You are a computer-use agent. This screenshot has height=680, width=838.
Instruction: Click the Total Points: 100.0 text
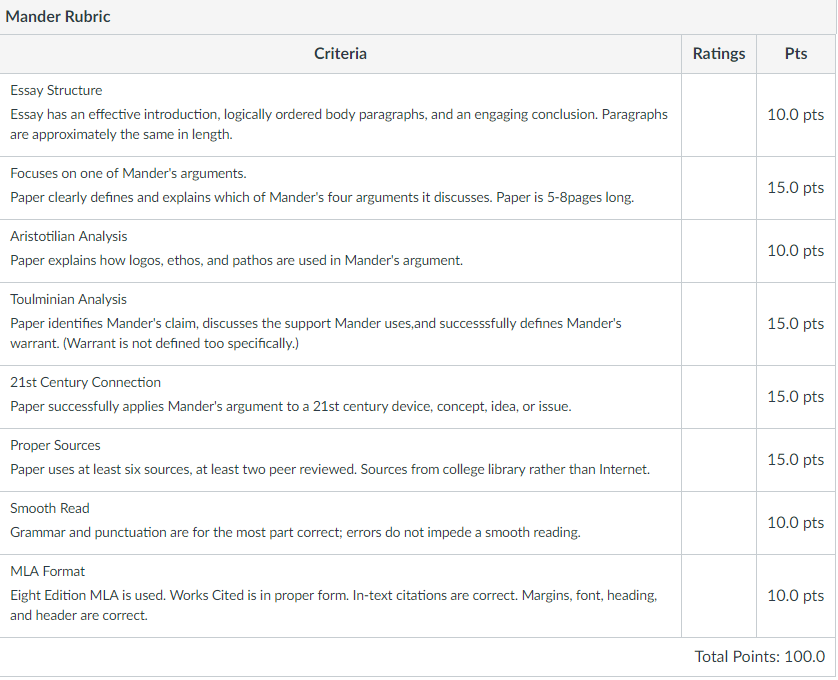click(x=759, y=656)
